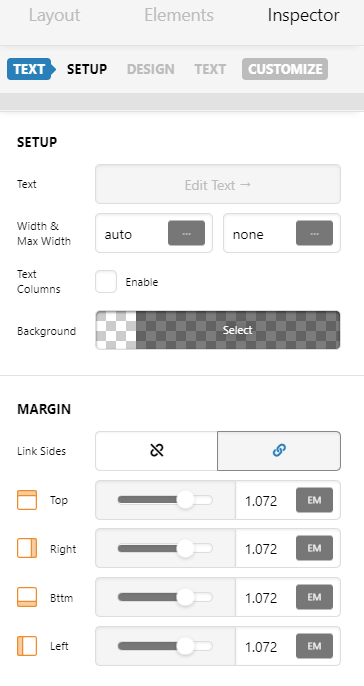Image resolution: width=364 pixels, height=686 pixels.
Task: Select the Background color swatch
Action: [218, 330]
